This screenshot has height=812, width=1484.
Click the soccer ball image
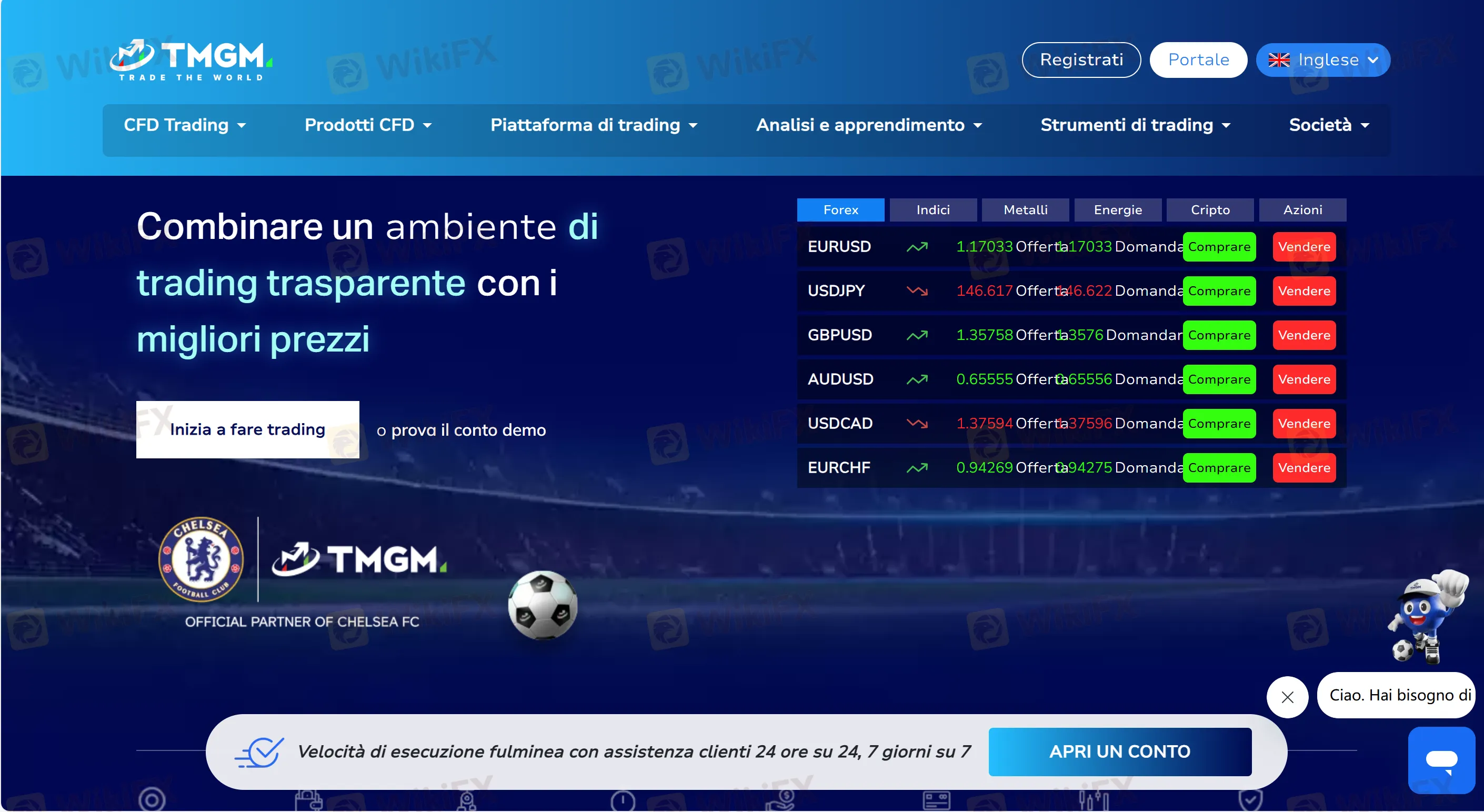(542, 605)
